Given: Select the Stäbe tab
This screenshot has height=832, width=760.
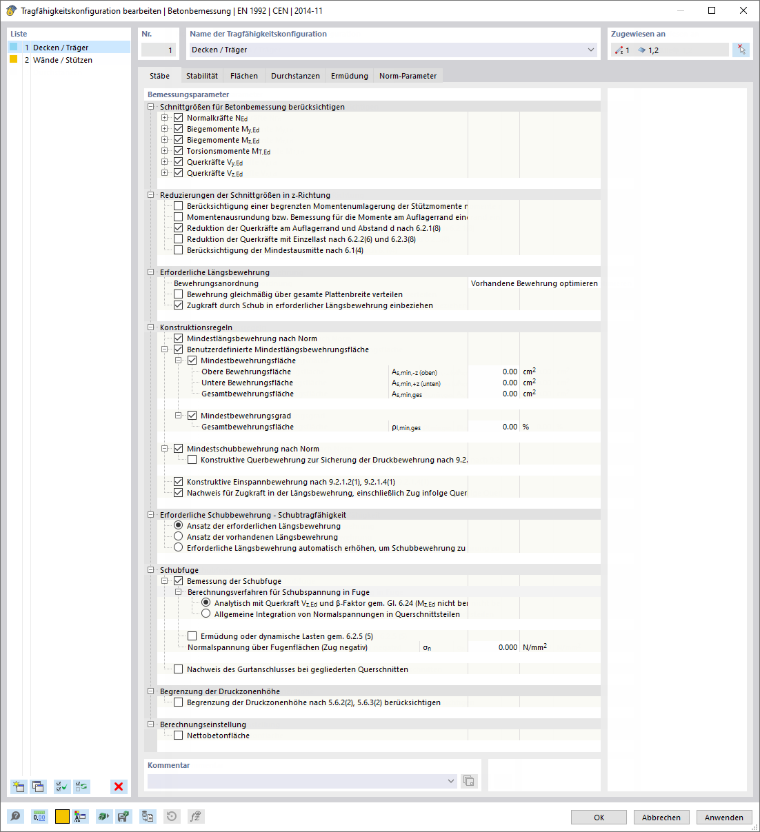Looking at the screenshot, I should [159, 76].
